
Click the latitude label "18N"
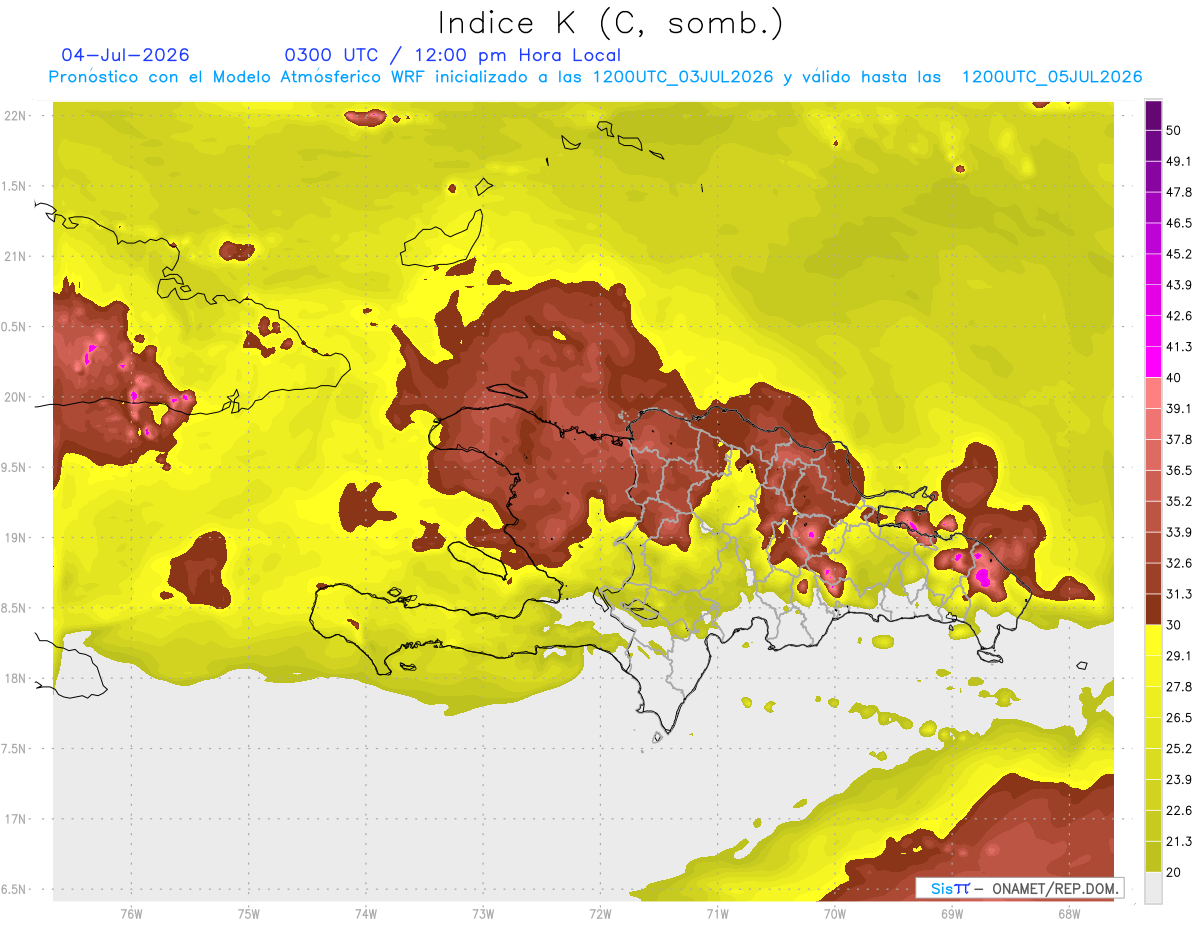pos(16,678)
